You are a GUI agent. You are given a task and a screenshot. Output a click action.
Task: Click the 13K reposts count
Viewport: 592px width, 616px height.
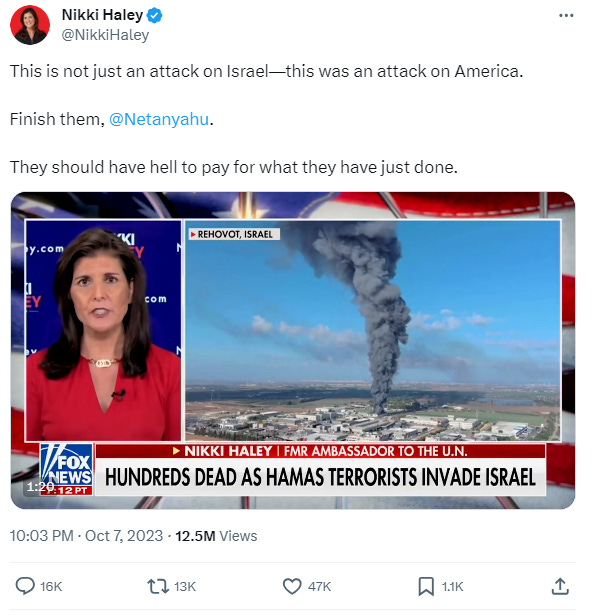[185, 587]
